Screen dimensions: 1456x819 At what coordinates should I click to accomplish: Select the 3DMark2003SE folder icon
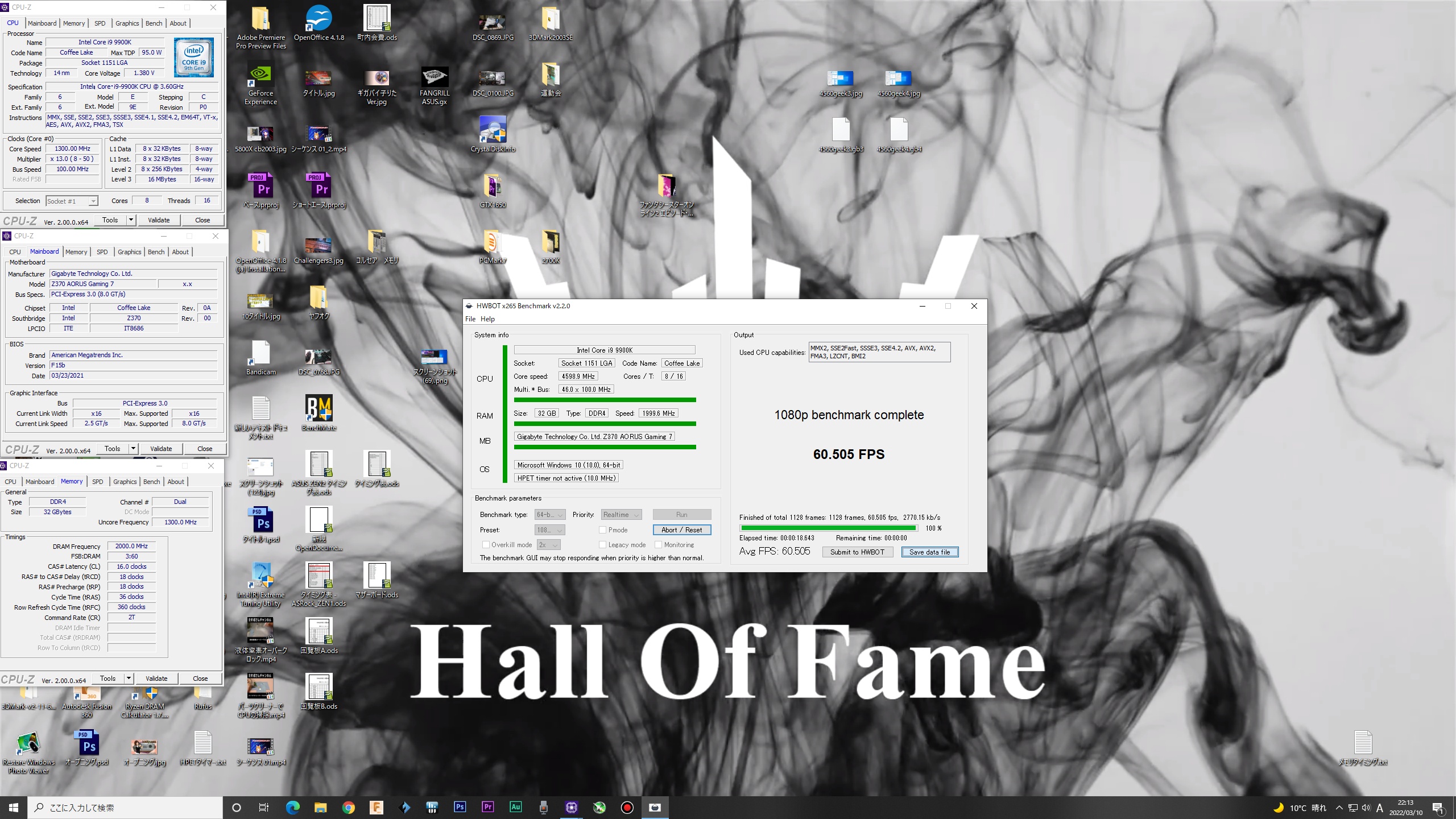pyautogui.click(x=551, y=24)
